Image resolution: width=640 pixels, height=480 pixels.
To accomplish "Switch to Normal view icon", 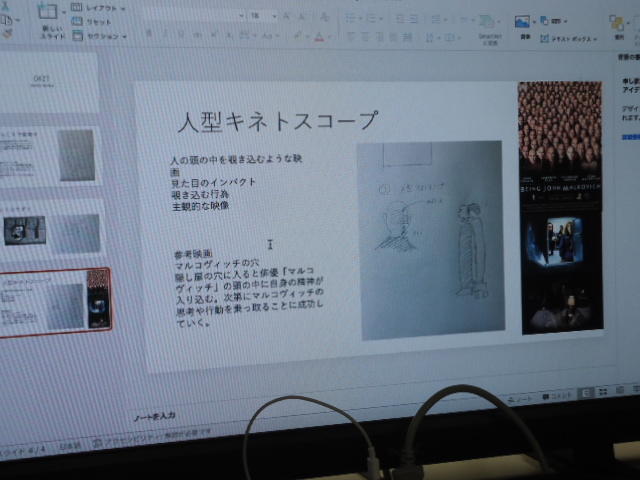I will click(586, 393).
